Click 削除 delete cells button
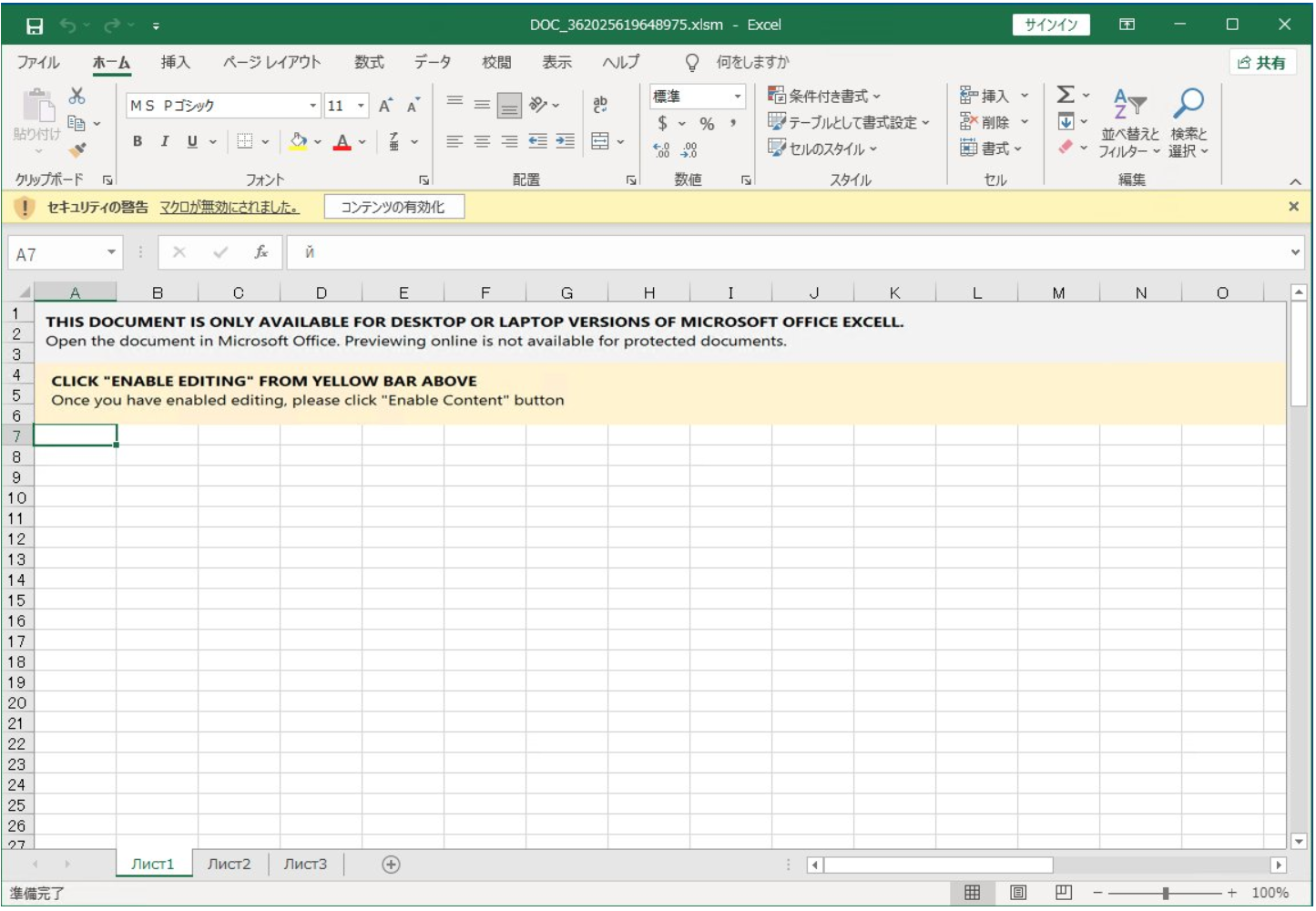The height and width of the screenshot is (911, 1316). [984, 122]
